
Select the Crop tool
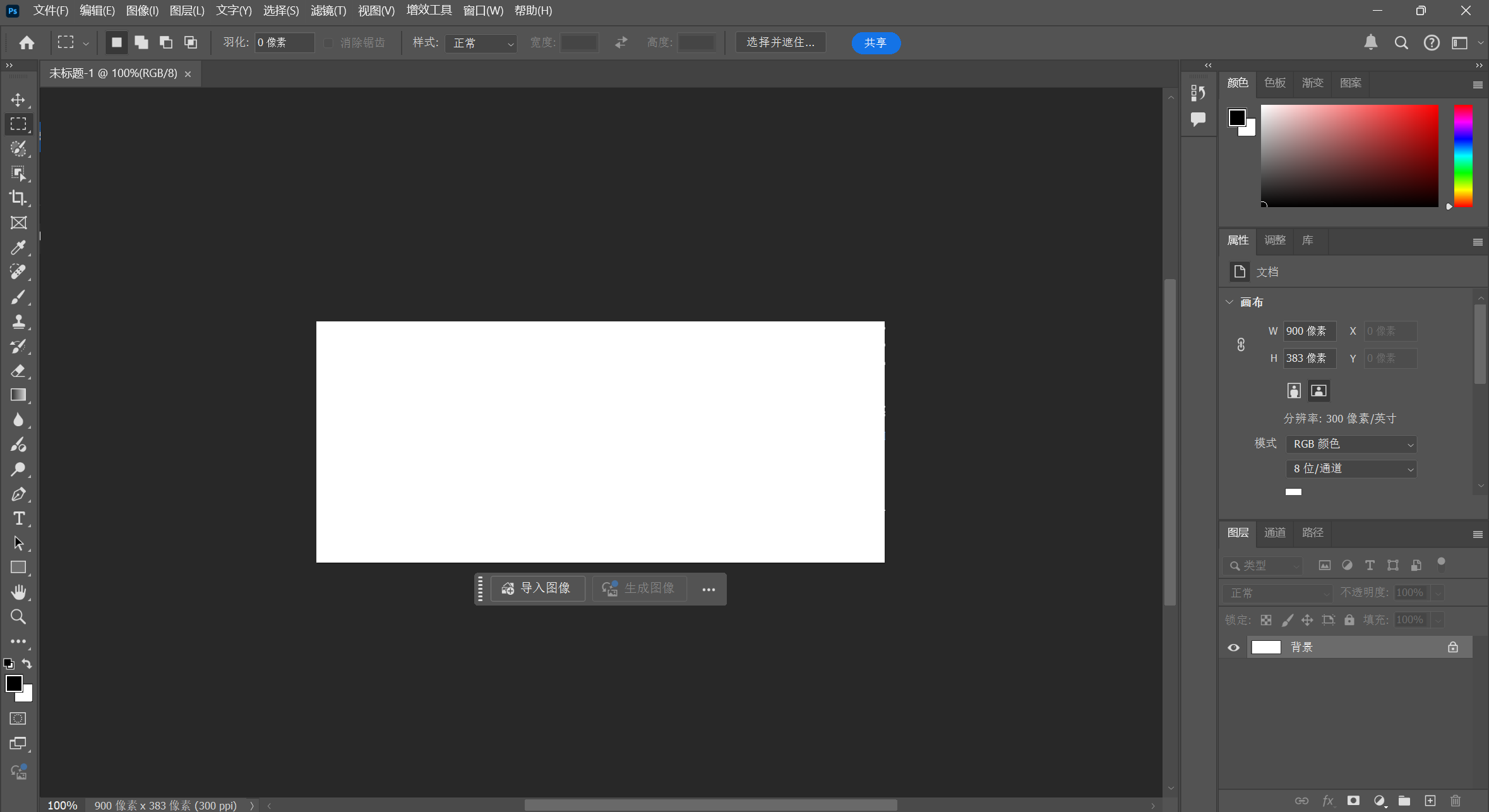(x=18, y=198)
